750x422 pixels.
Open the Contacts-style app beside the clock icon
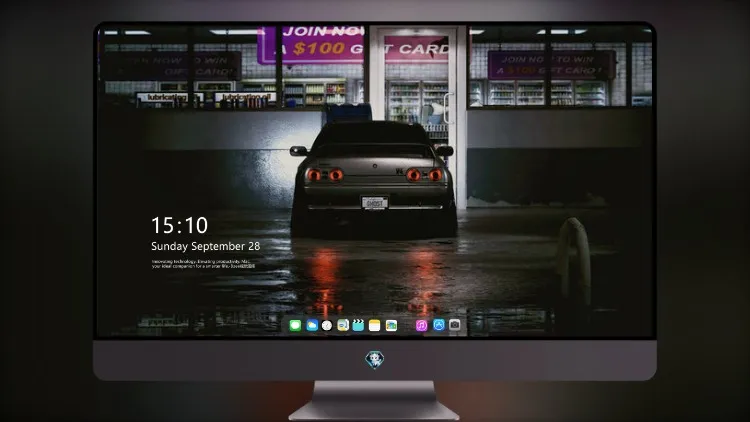[343, 325]
